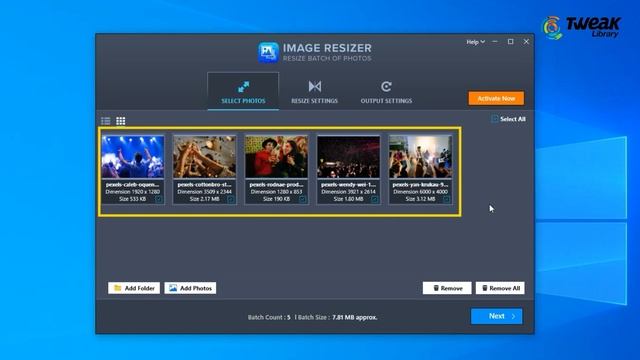Click the 'Dimension 3509 x 2344' text
The height and width of the screenshot is (360, 640).
[204, 192]
